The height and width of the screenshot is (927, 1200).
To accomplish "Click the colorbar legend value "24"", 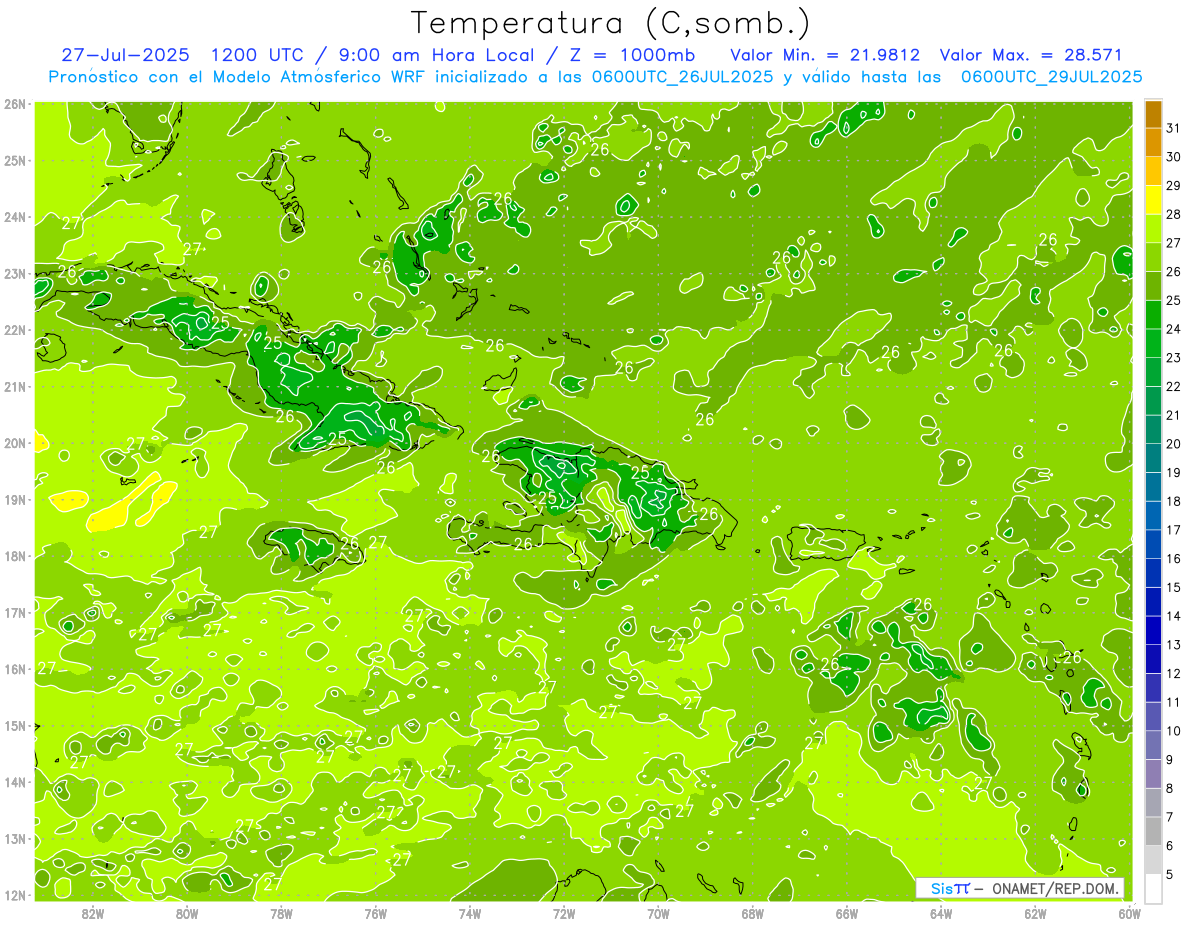I will click(x=1173, y=329).
